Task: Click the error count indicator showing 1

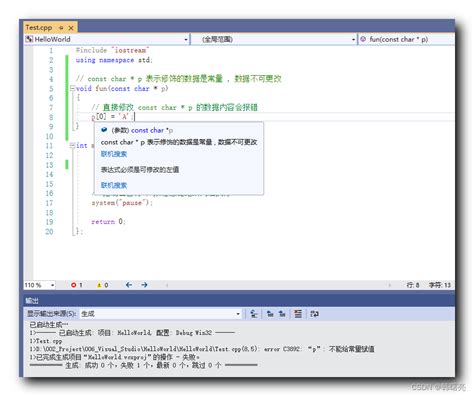Action: 77,285
